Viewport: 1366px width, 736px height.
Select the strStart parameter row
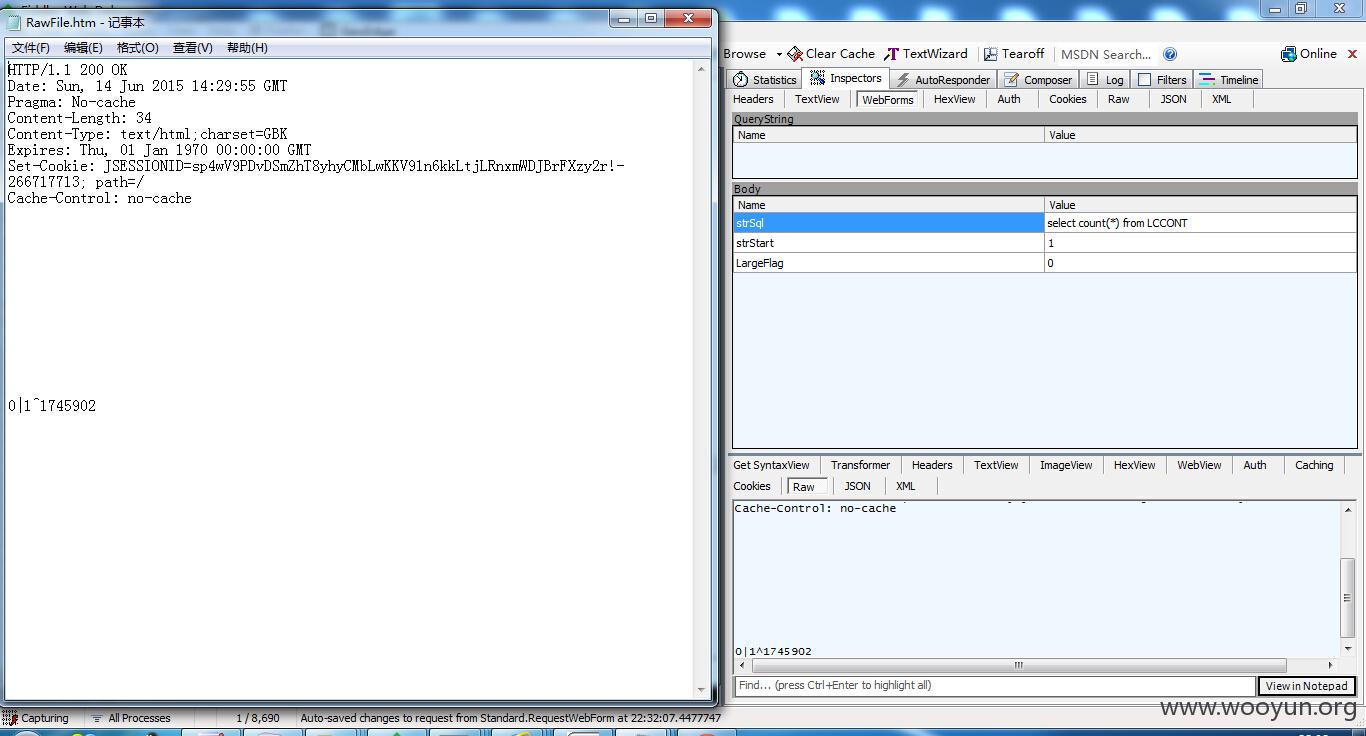1045,243
